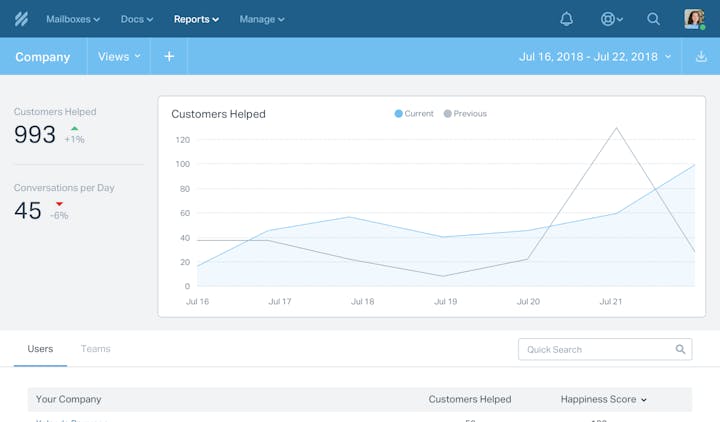Click the Quick Search magnifier icon
The image size is (720, 422).
click(x=680, y=350)
